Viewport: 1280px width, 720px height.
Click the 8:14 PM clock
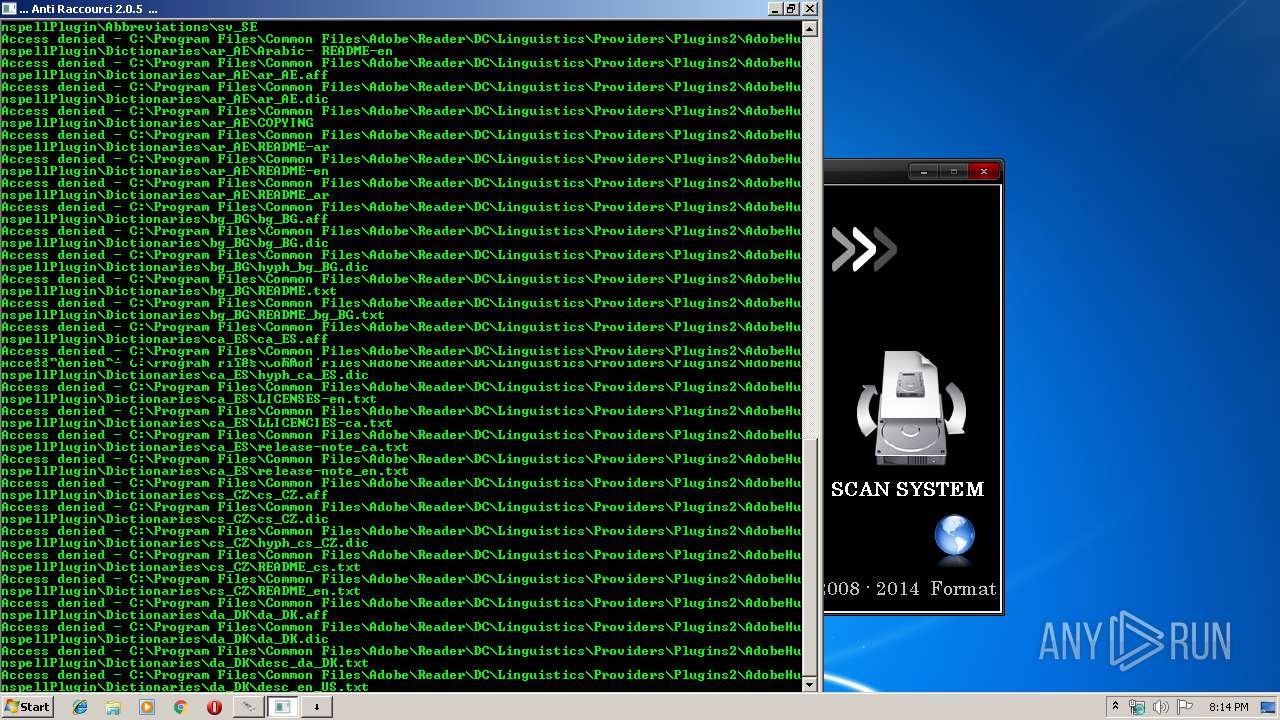pyautogui.click(x=1228, y=707)
